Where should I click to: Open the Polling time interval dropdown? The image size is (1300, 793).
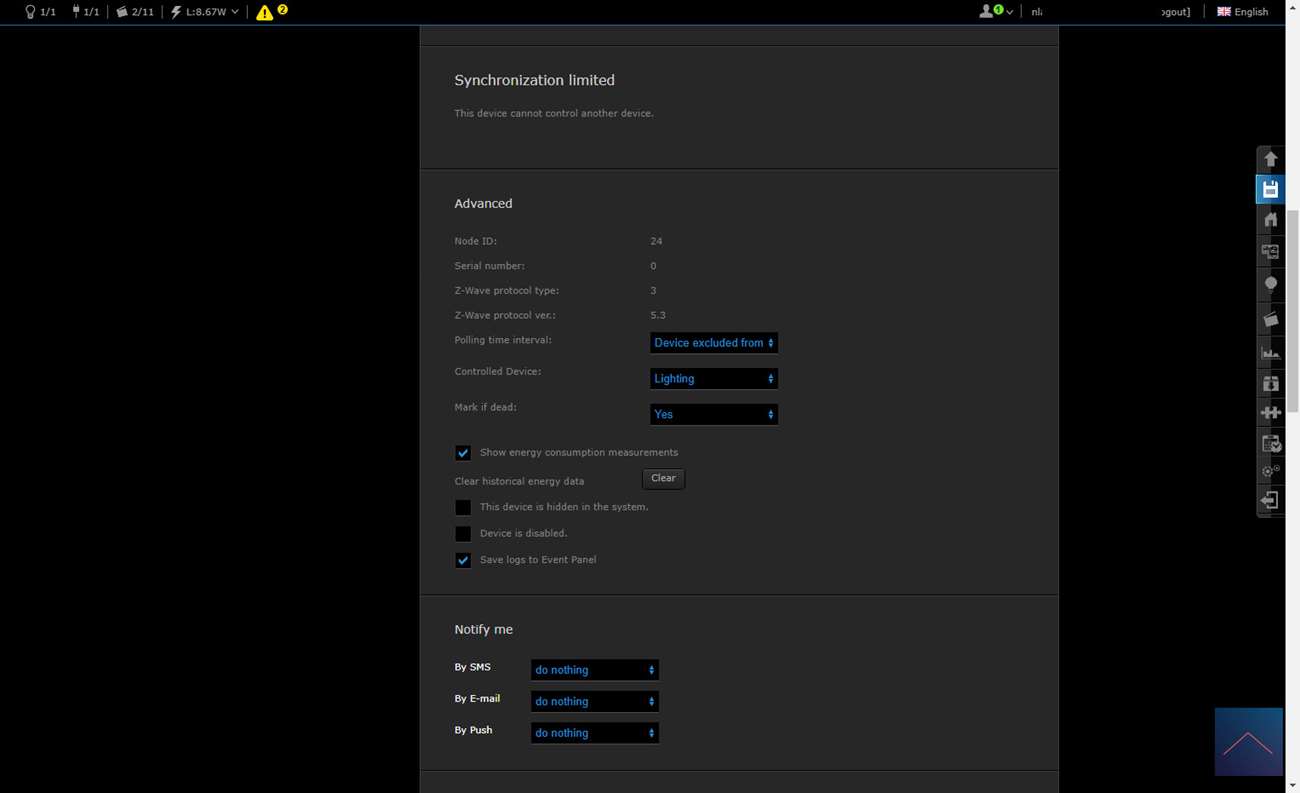713,343
